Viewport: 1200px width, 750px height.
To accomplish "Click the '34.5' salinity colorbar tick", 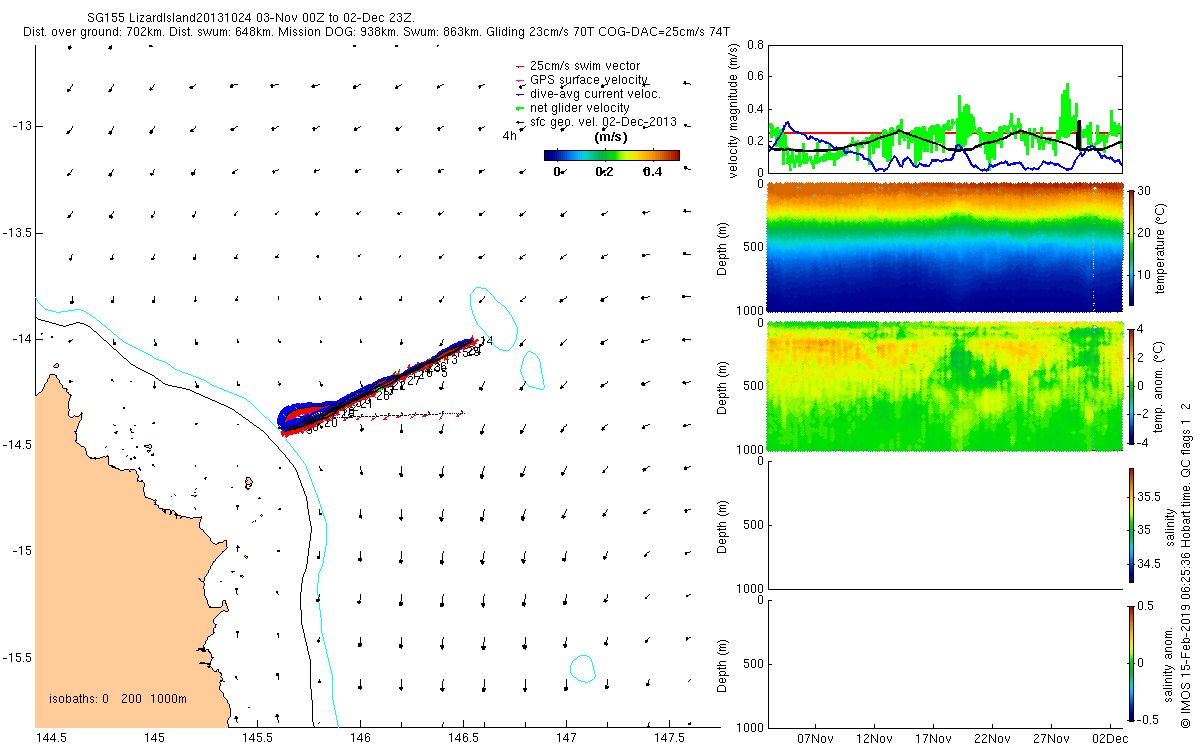I will click(x=1150, y=565).
